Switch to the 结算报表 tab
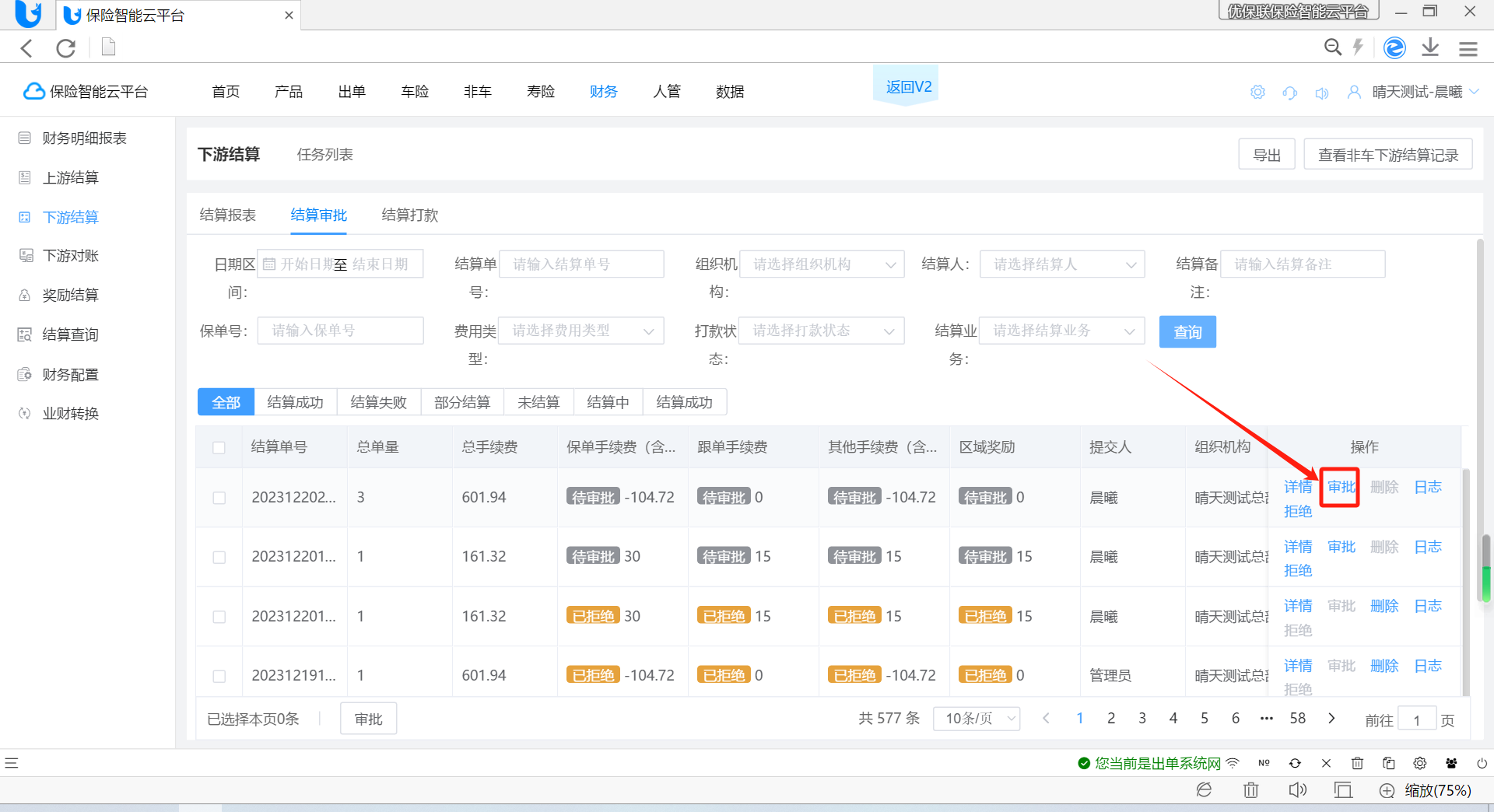The width and height of the screenshot is (1494, 812). coord(228,215)
